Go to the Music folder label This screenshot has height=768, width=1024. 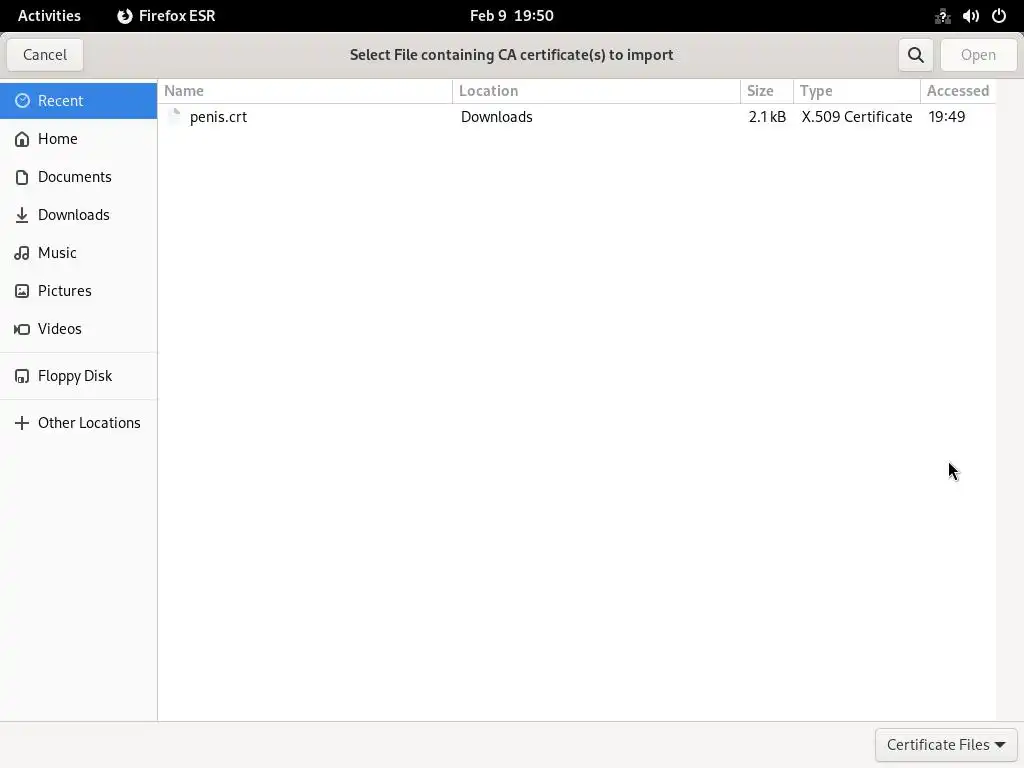click(x=57, y=253)
